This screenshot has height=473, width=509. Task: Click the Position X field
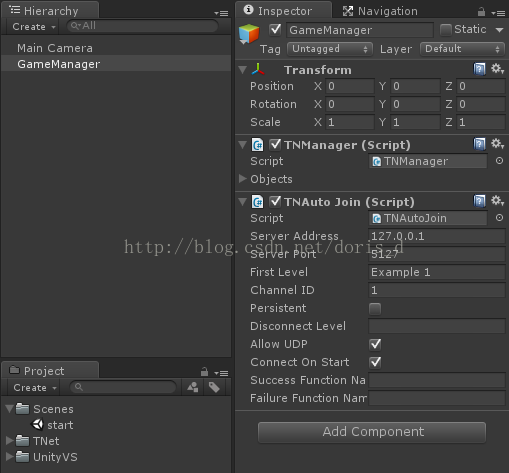pyautogui.click(x=350, y=86)
